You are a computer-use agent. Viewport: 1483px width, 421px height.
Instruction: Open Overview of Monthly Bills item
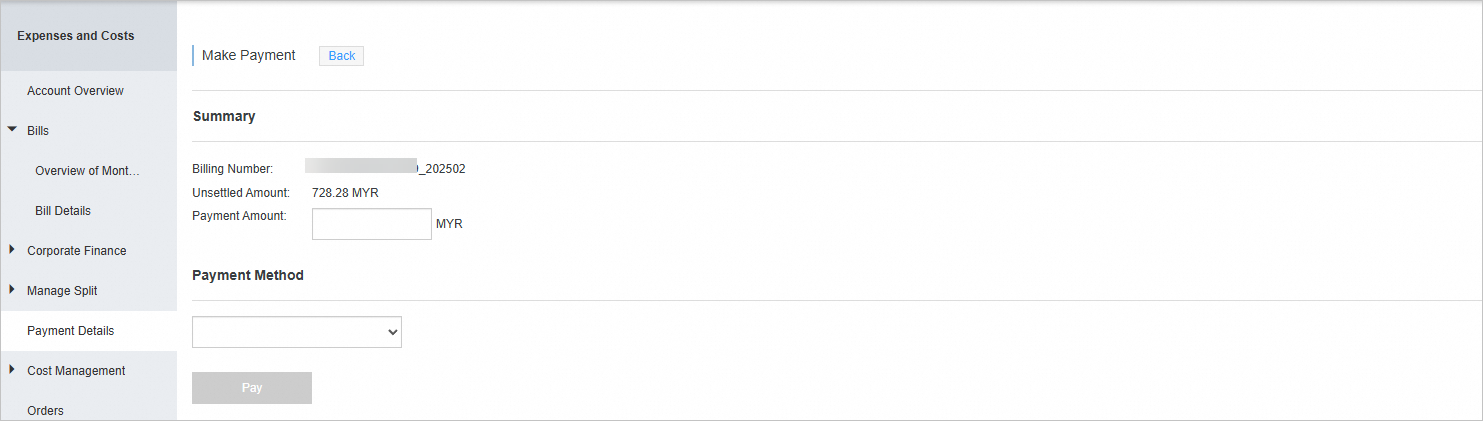[87, 171]
